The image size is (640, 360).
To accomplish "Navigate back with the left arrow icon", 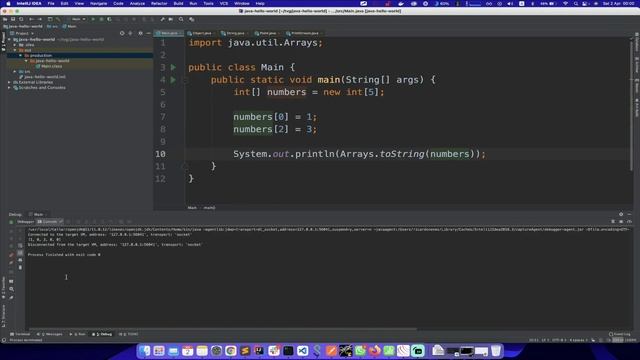I will point(31,19).
